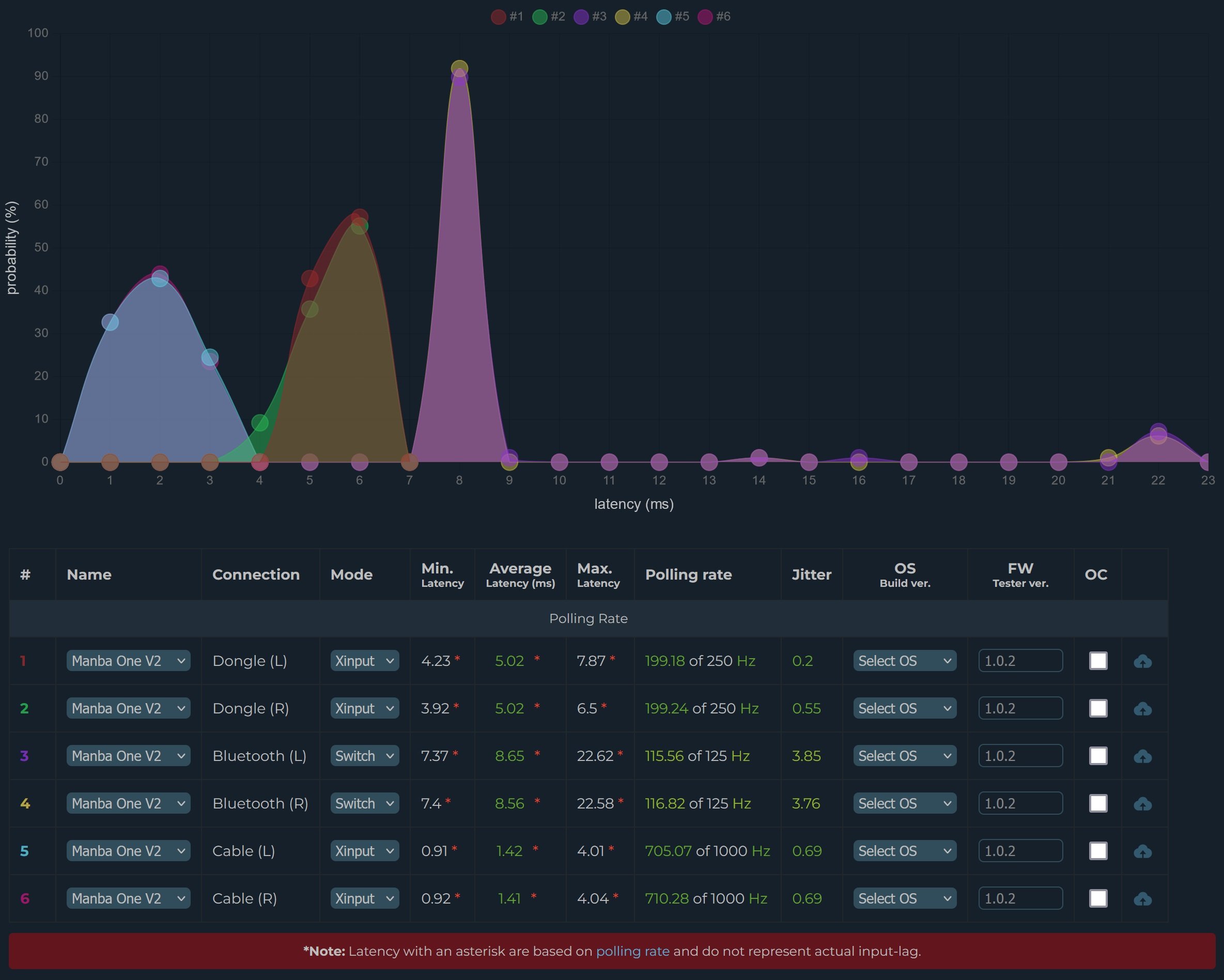
Task: Upload row 1 Dongle (L) result via cloud icon
Action: [x=1142, y=661]
